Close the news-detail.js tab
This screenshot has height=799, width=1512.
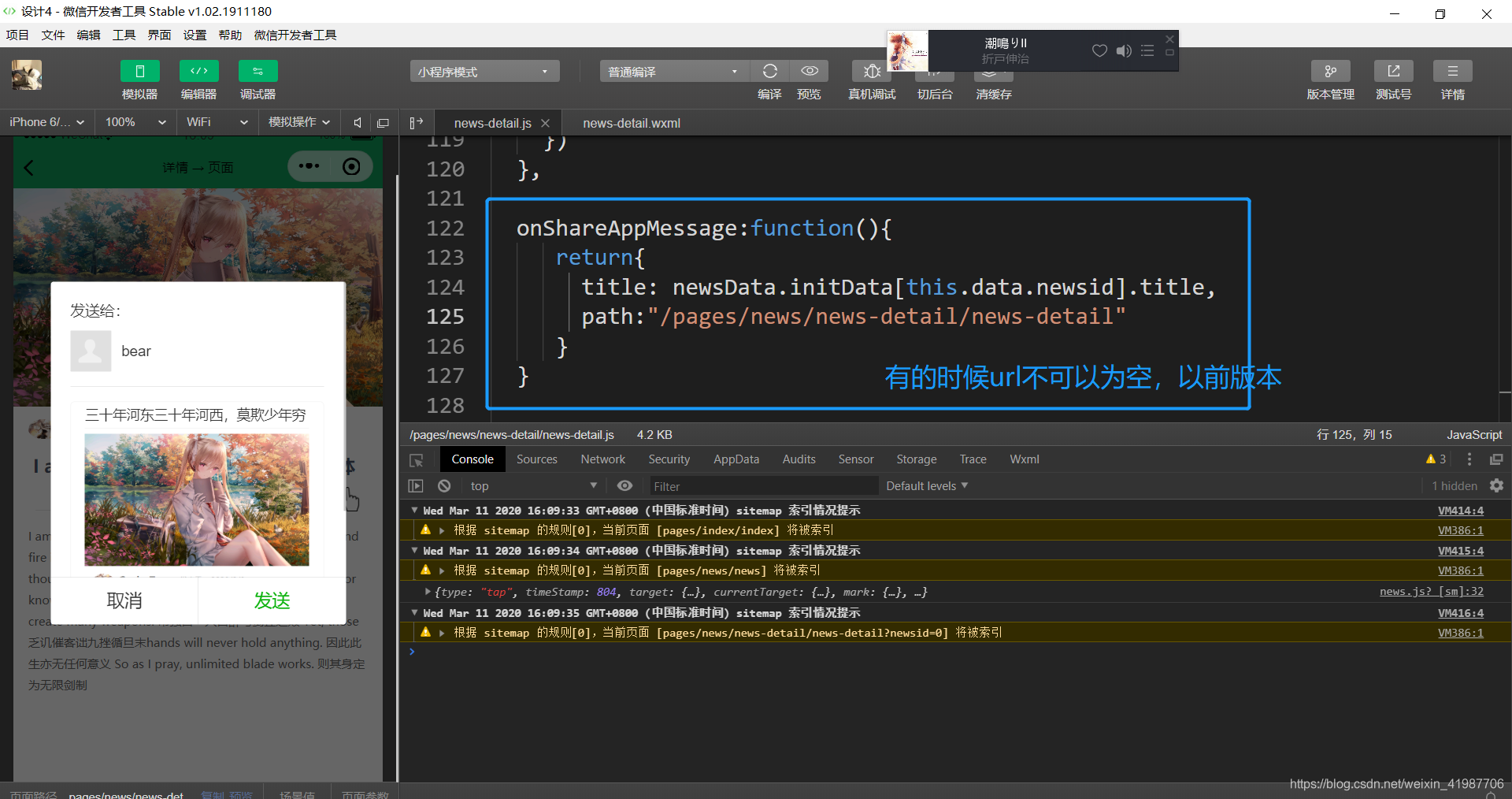tap(545, 124)
